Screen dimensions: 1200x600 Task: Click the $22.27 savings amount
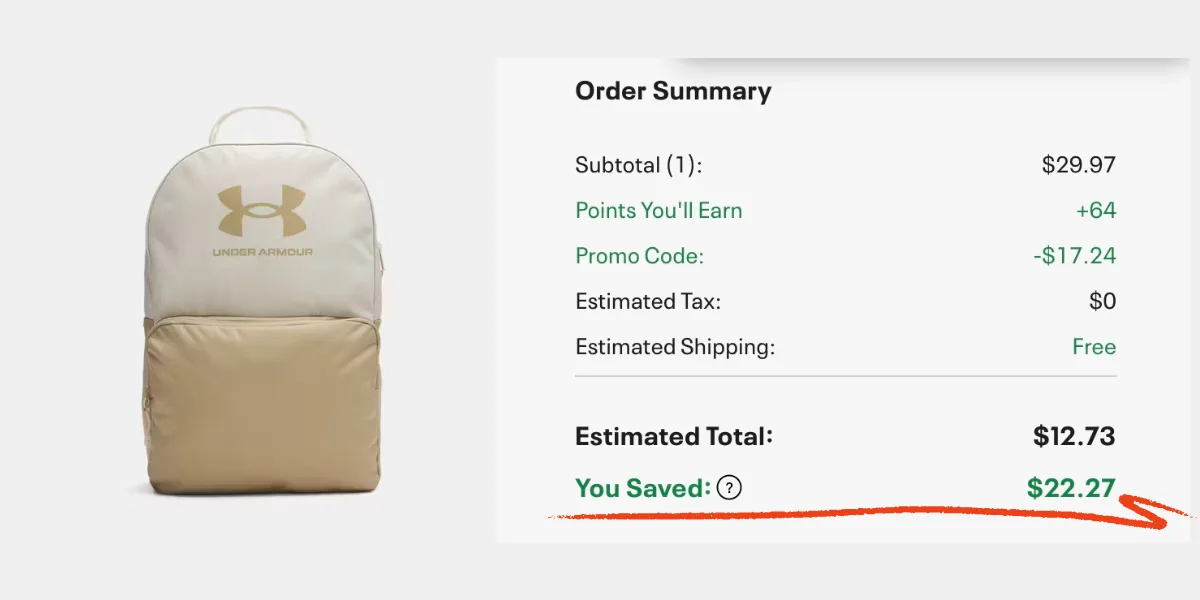click(x=1070, y=488)
